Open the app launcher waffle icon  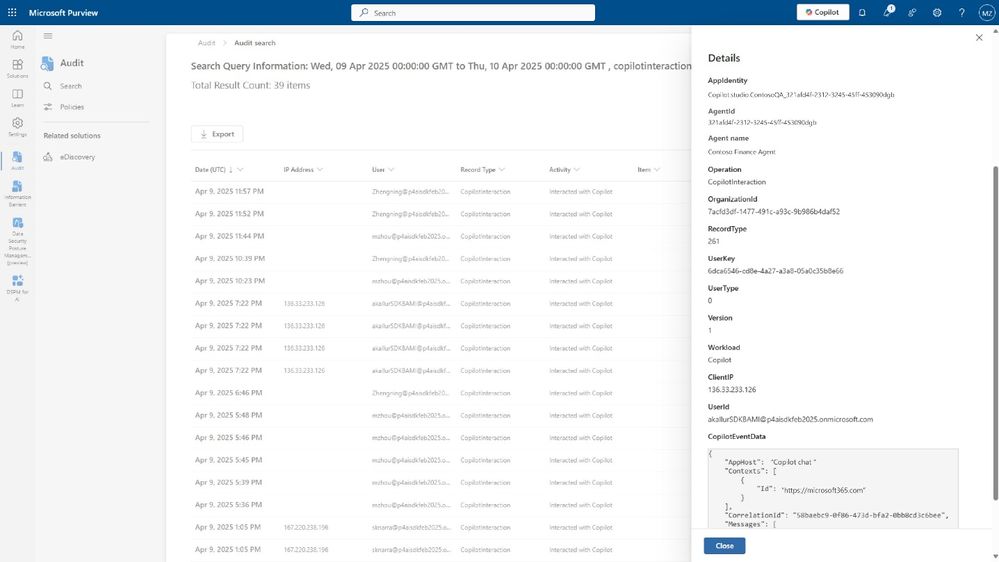point(12,12)
